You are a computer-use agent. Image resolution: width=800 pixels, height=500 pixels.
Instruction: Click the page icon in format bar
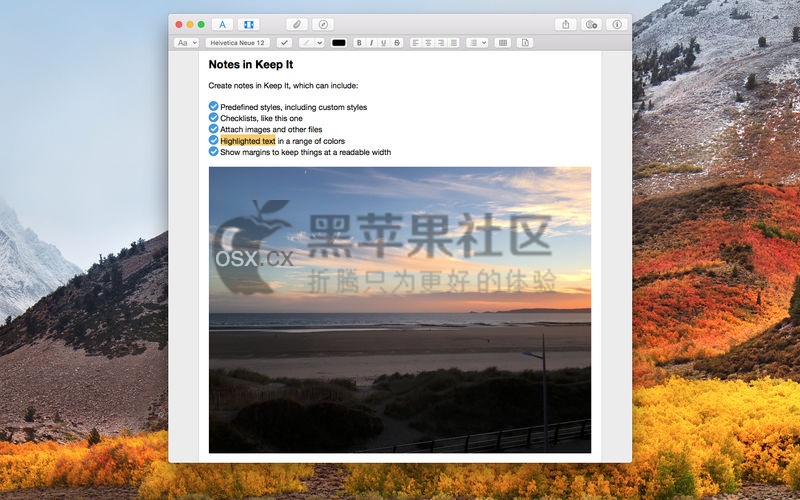(x=525, y=43)
